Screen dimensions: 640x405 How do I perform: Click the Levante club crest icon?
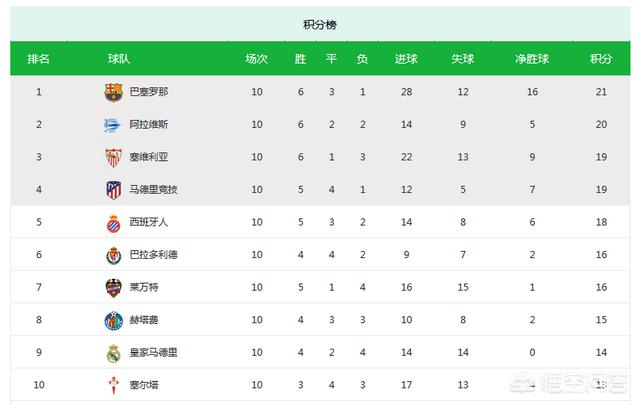pyautogui.click(x=113, y=288)
